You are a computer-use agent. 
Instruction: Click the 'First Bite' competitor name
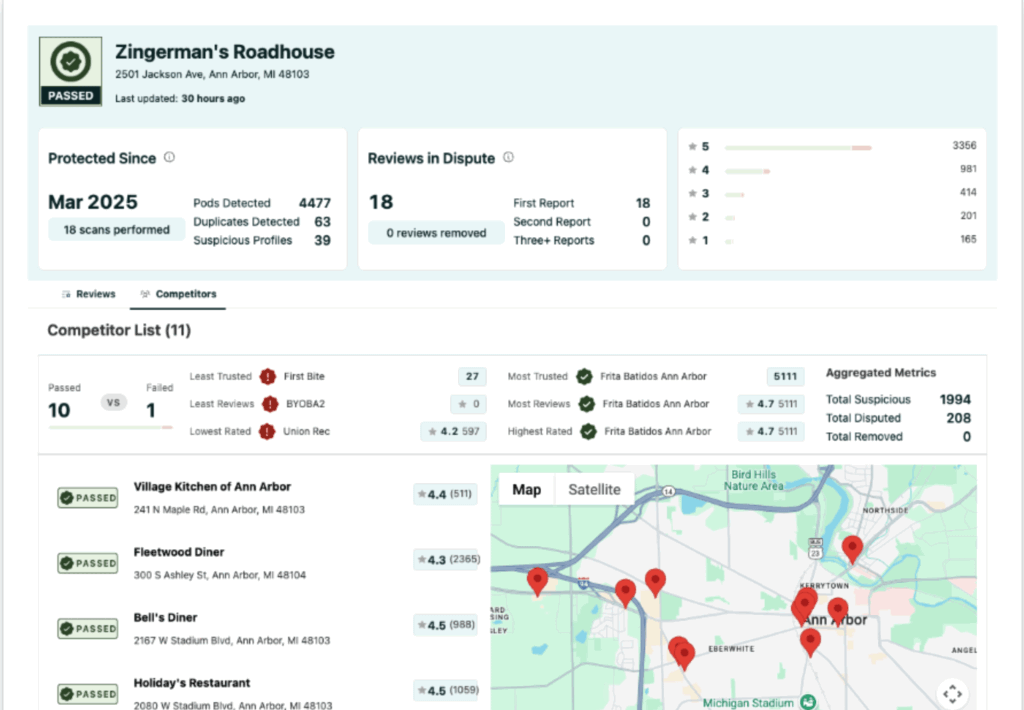[304, 377]
